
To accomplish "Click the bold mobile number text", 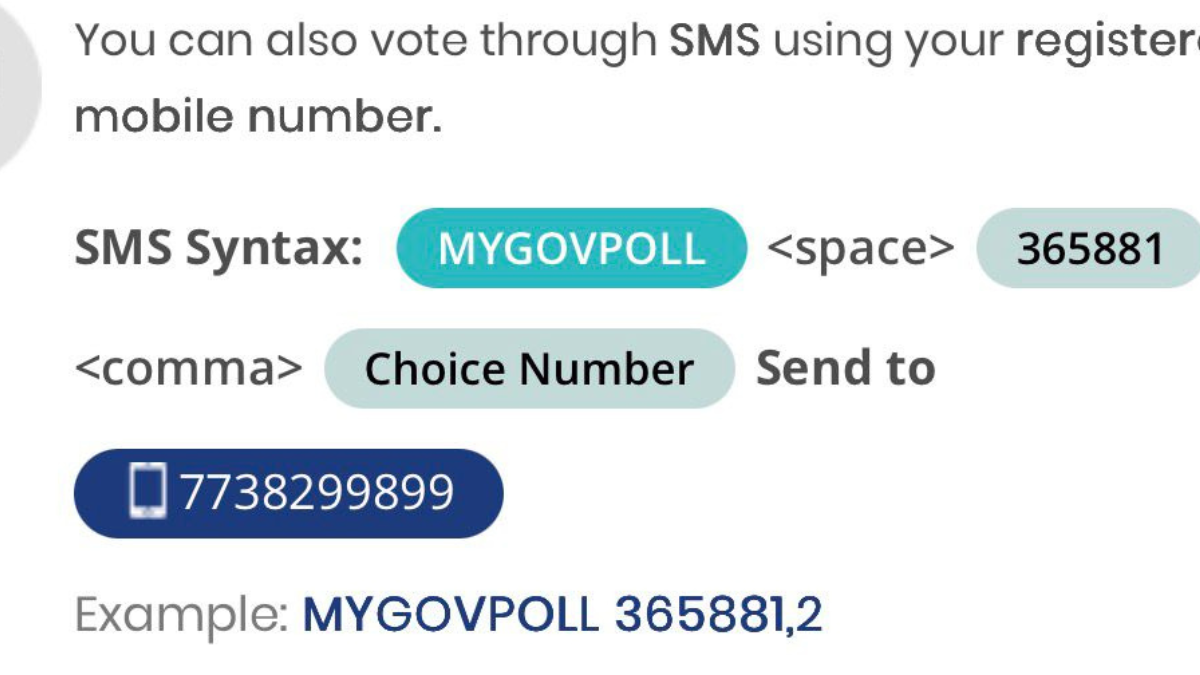I will pyautogui.click(x=258, y=118).
